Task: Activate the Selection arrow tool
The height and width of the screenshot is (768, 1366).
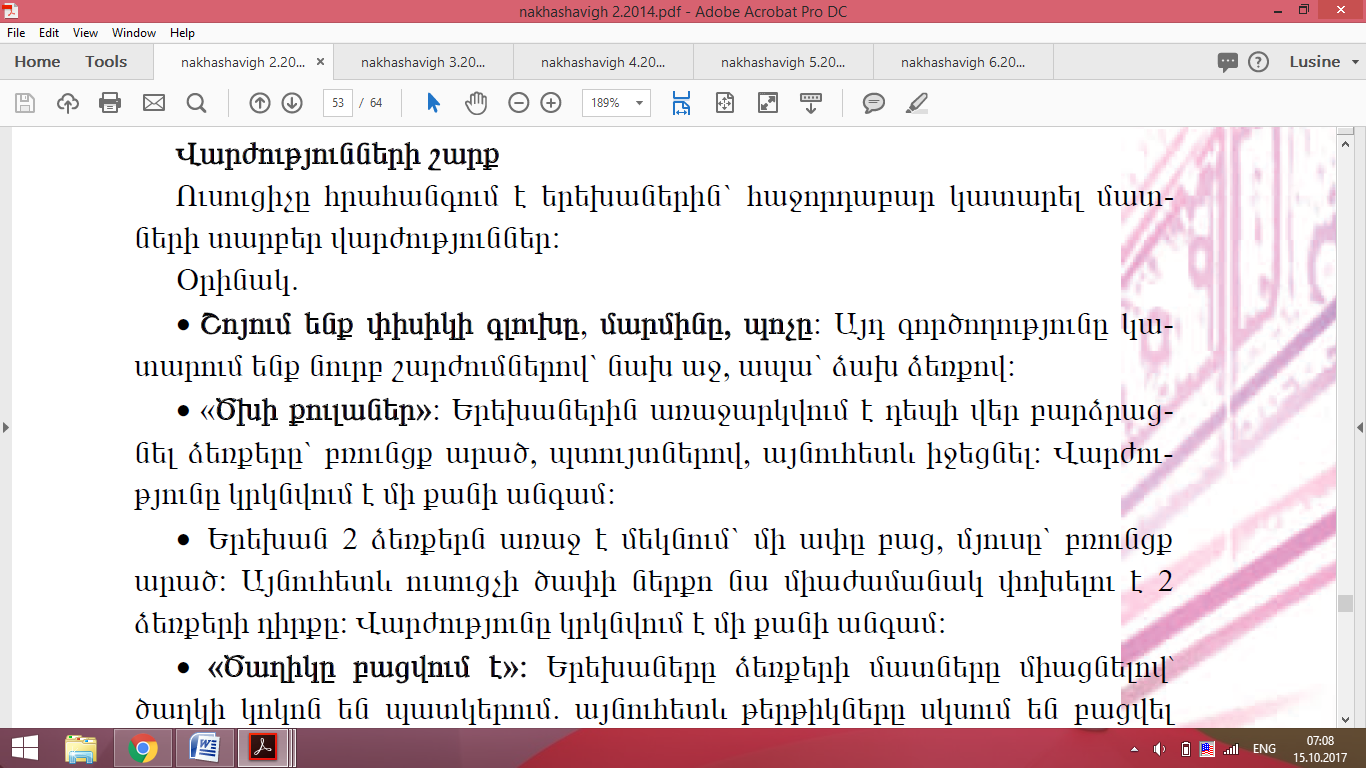Action: coord(433,102)
